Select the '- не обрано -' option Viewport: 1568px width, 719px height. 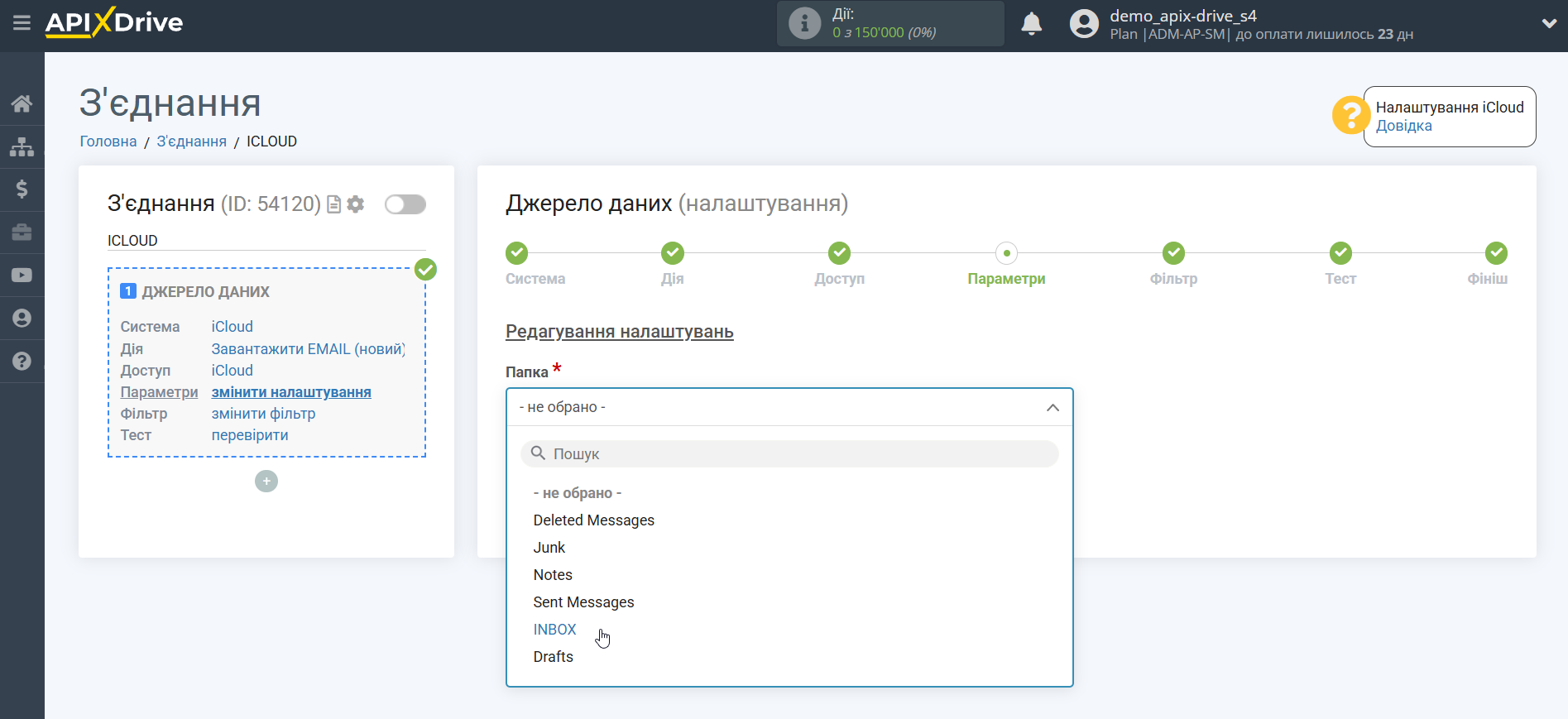click(x=578, y=493)
